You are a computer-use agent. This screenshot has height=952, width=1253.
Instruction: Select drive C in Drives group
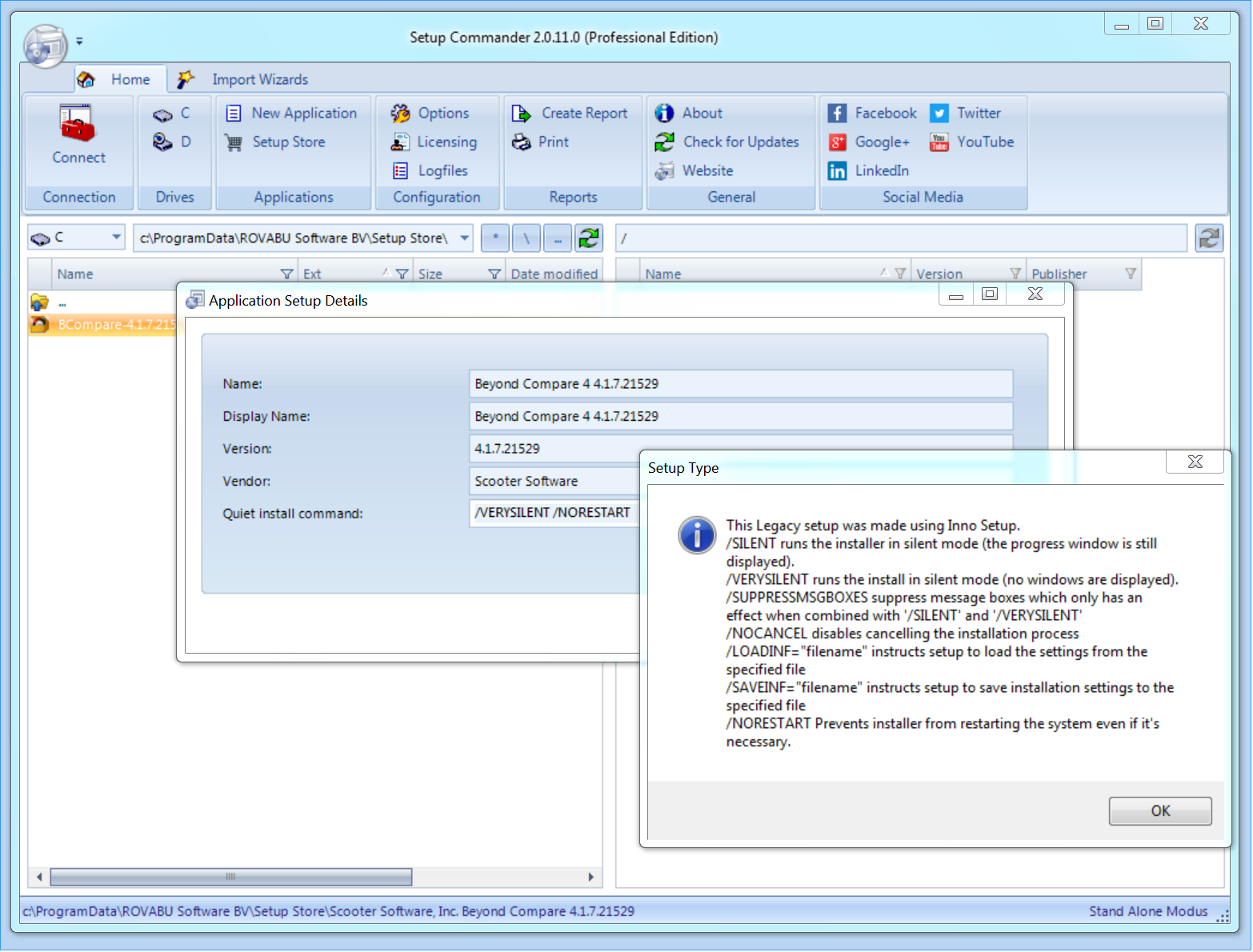pos(172,114)
